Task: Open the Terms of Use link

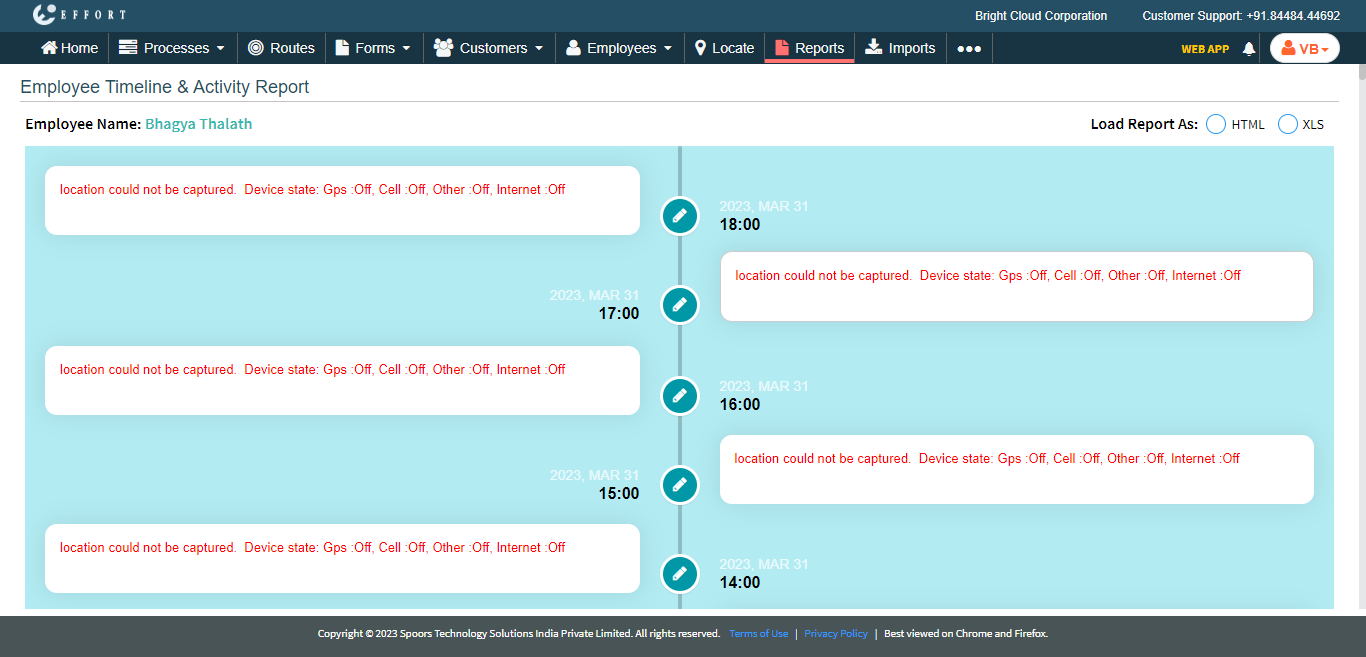Action: point(758,633)
